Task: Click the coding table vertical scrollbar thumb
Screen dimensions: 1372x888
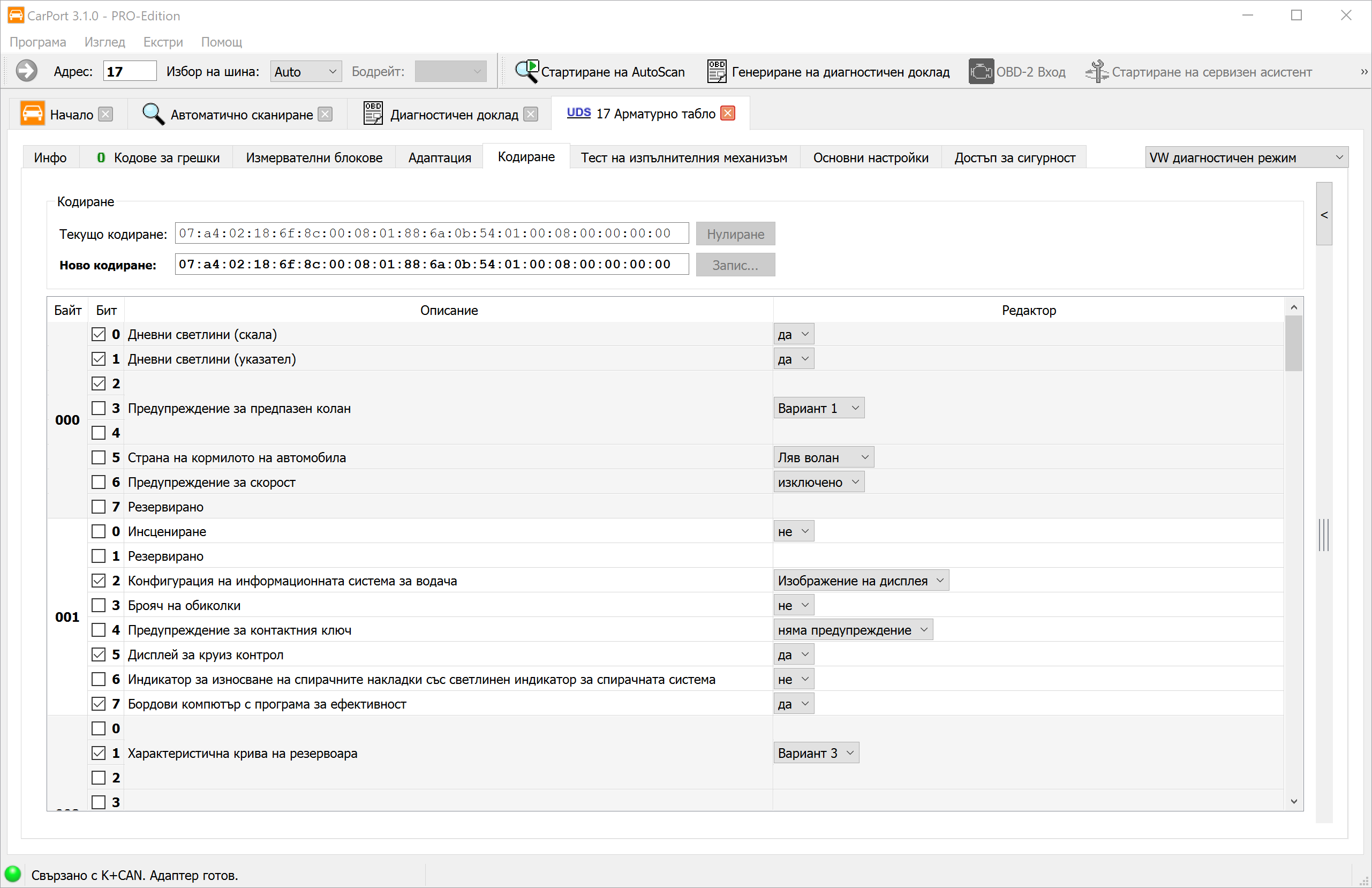Action: 1293,343
